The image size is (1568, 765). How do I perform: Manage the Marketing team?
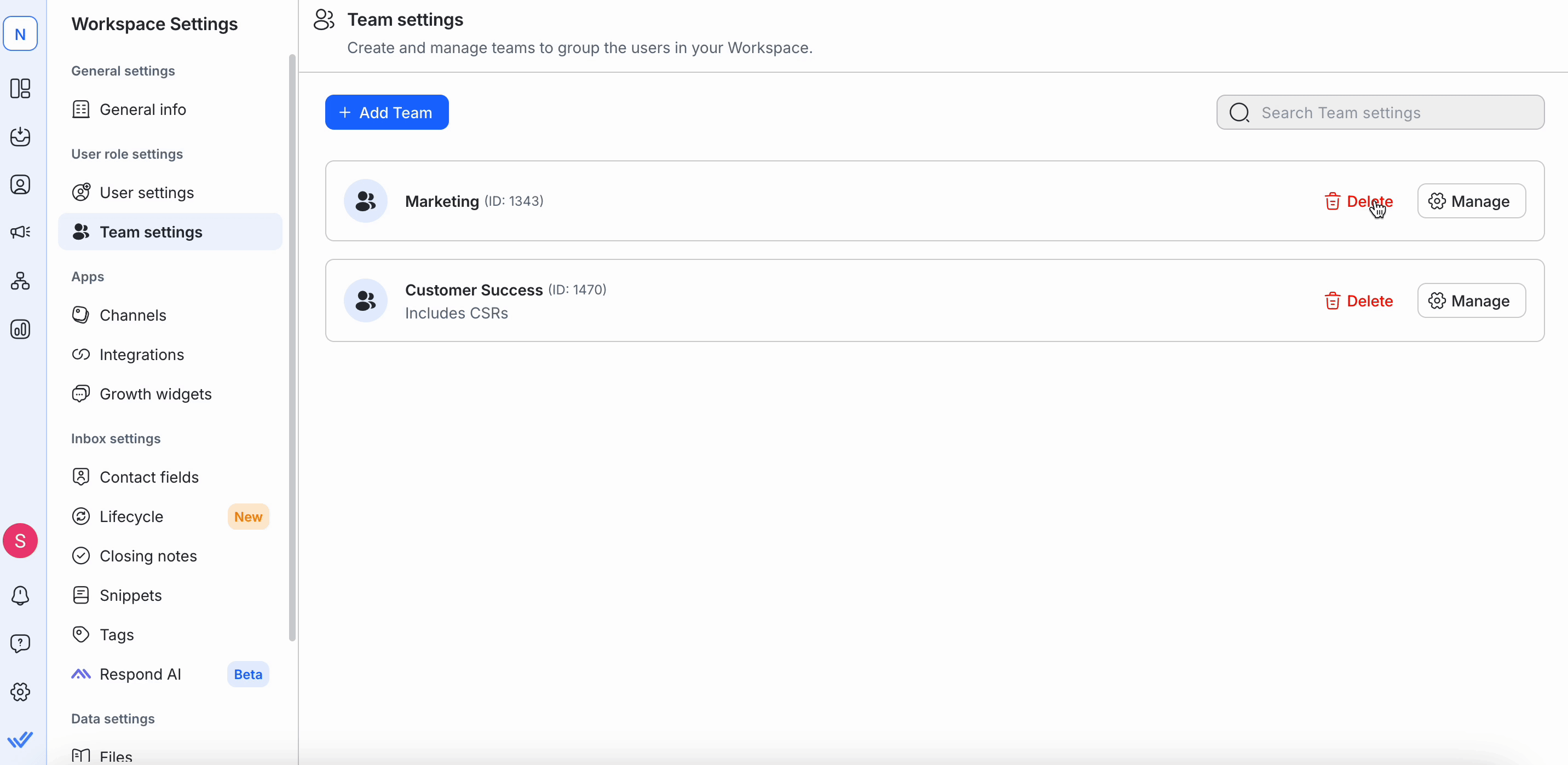point(1471,201)
